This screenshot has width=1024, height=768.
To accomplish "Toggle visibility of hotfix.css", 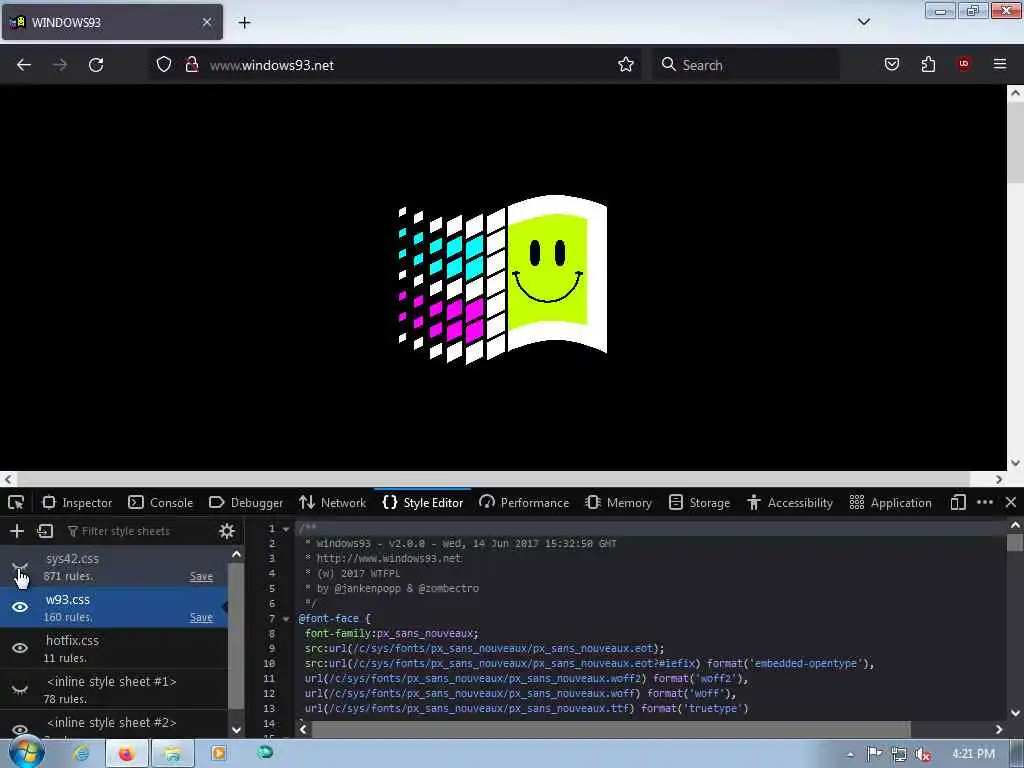I will point(20,648).
